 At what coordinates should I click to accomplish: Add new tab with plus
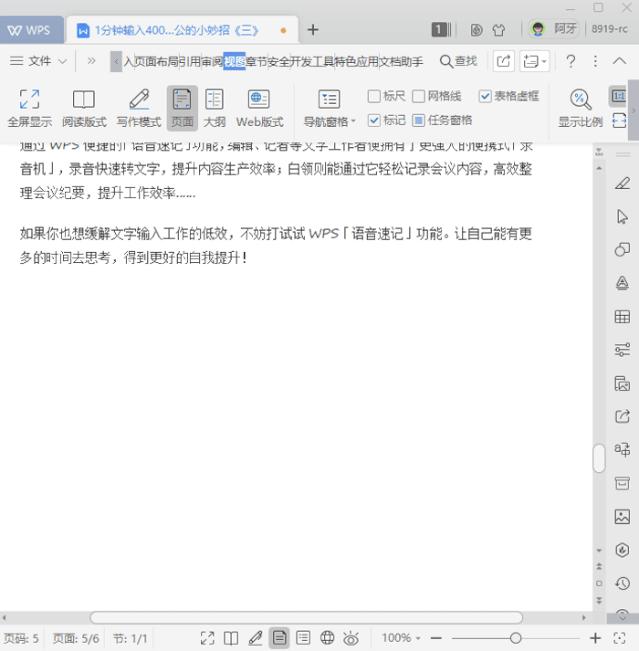tap(313, 30)
